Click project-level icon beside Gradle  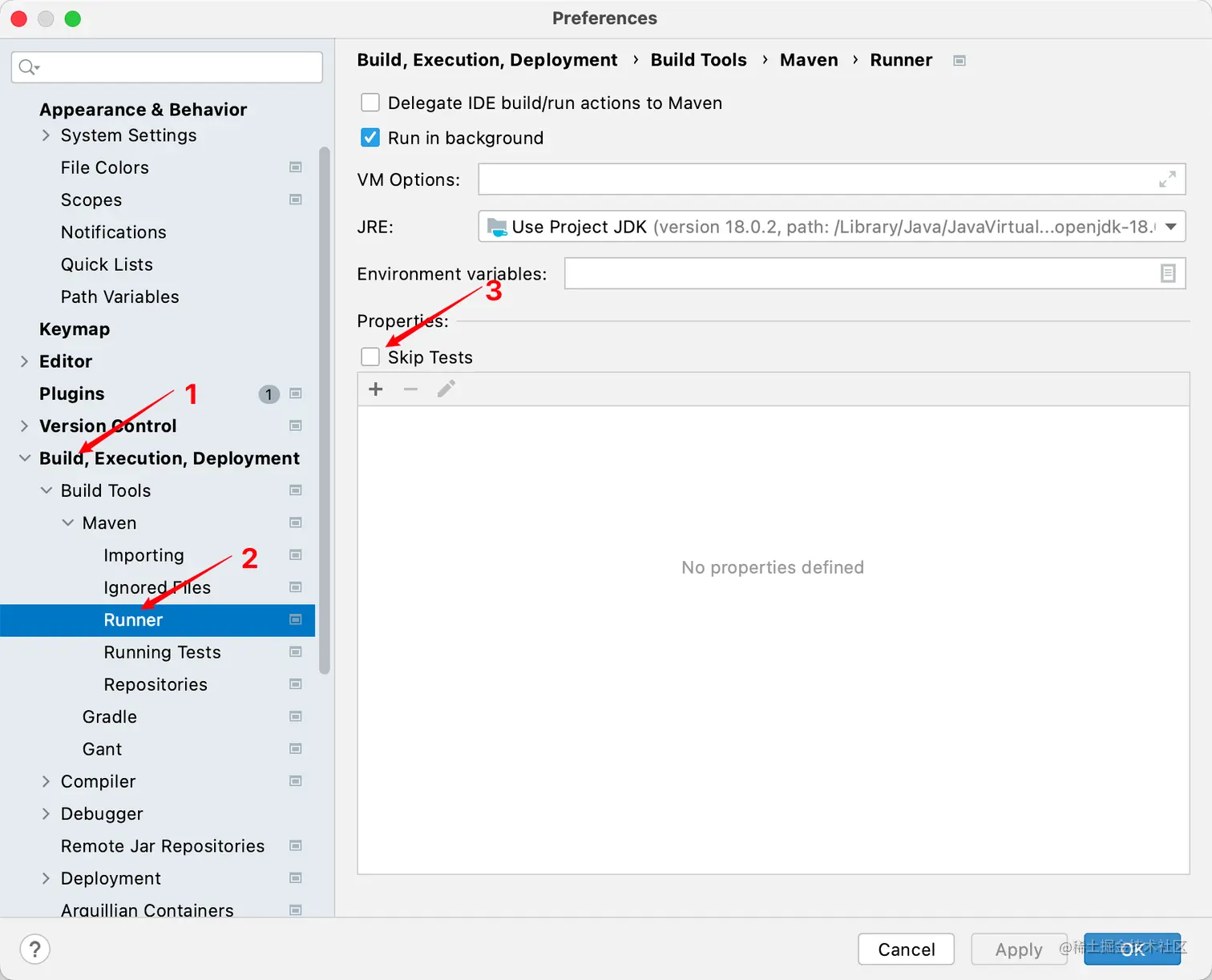(x=296, y=716)
